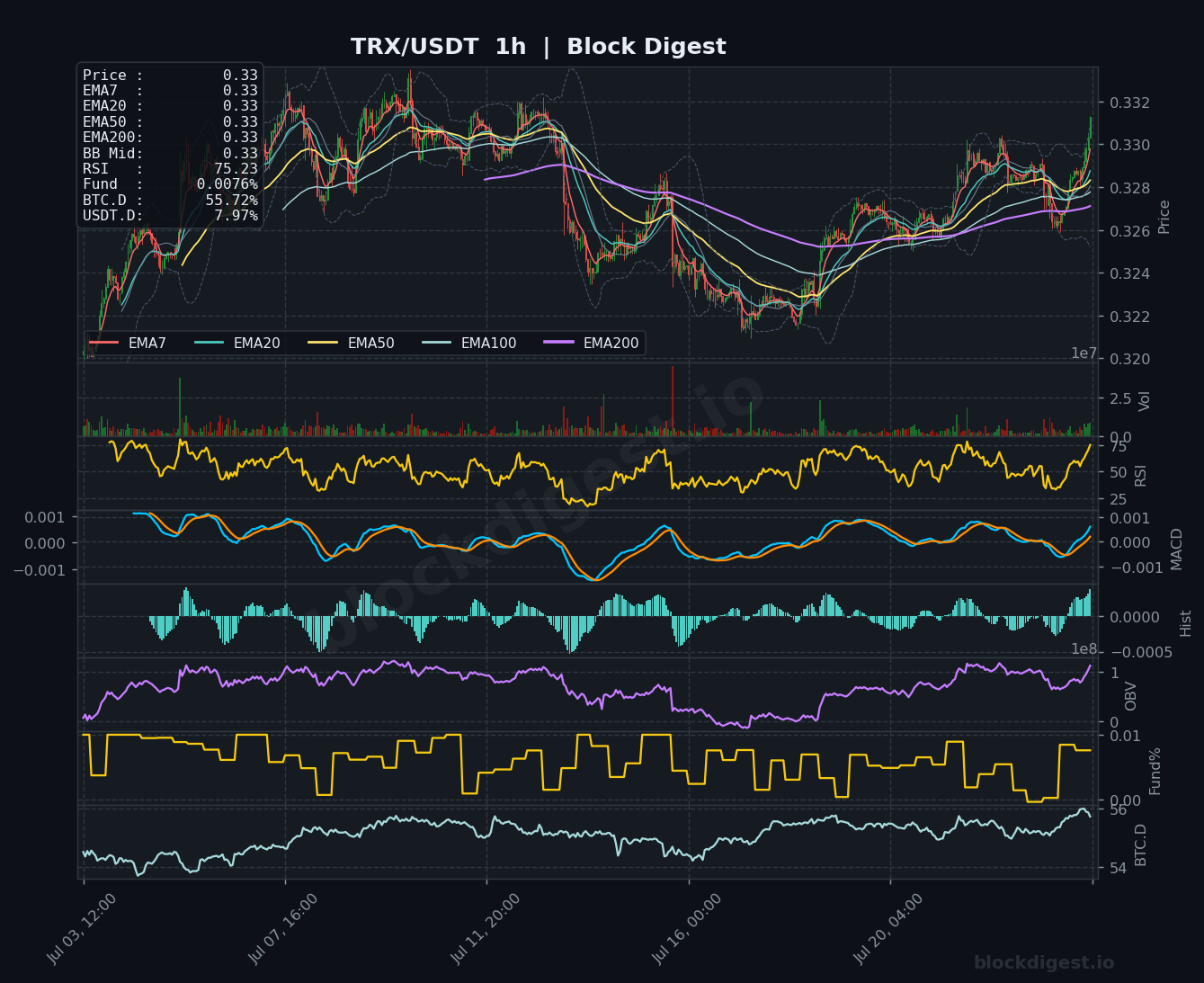Click the 0.328 price axis tick
This screenshot has width=1204, height=983.
point(1129,188)
